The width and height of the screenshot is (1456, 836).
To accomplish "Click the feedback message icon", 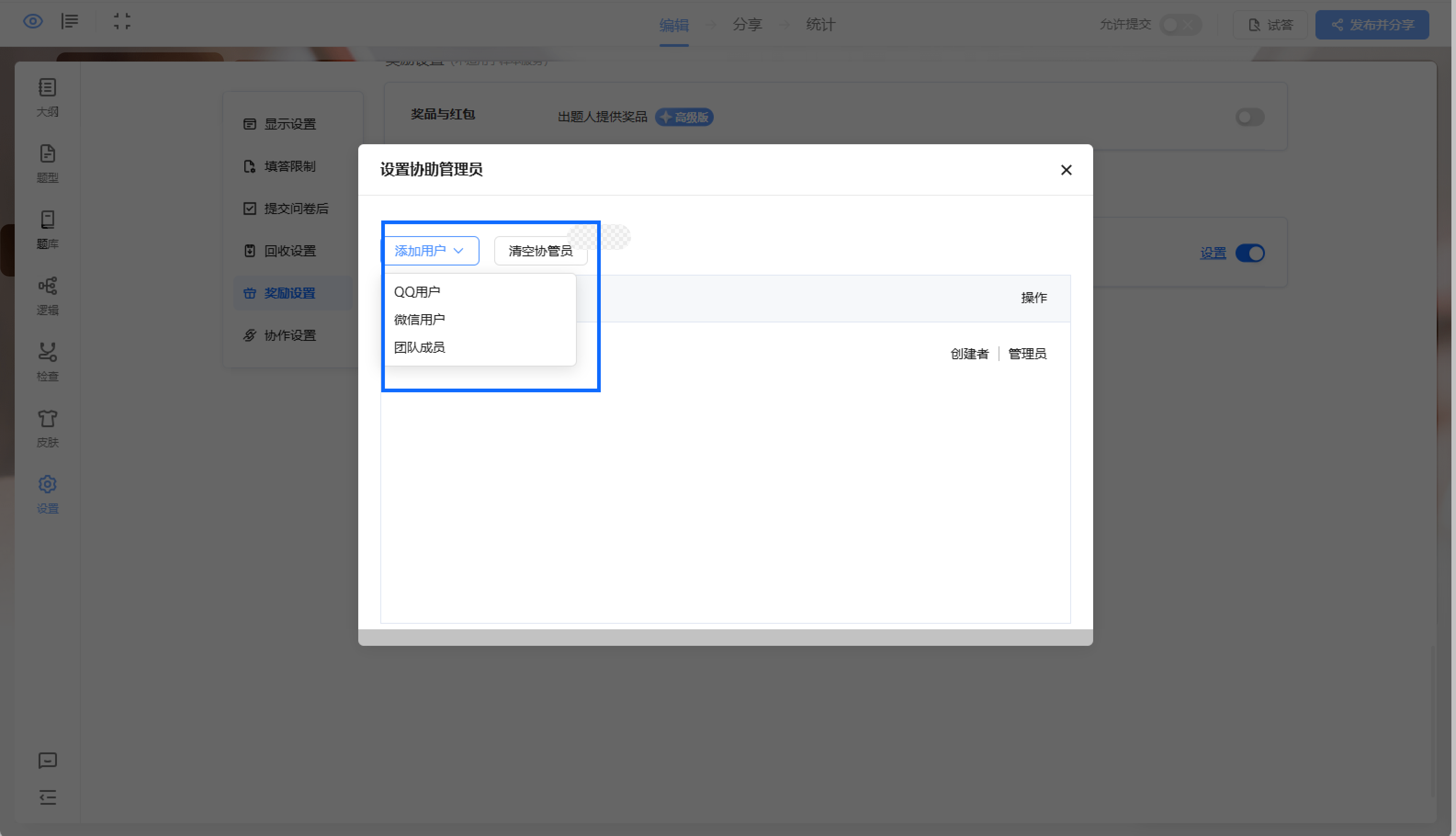I will (48, 760).
